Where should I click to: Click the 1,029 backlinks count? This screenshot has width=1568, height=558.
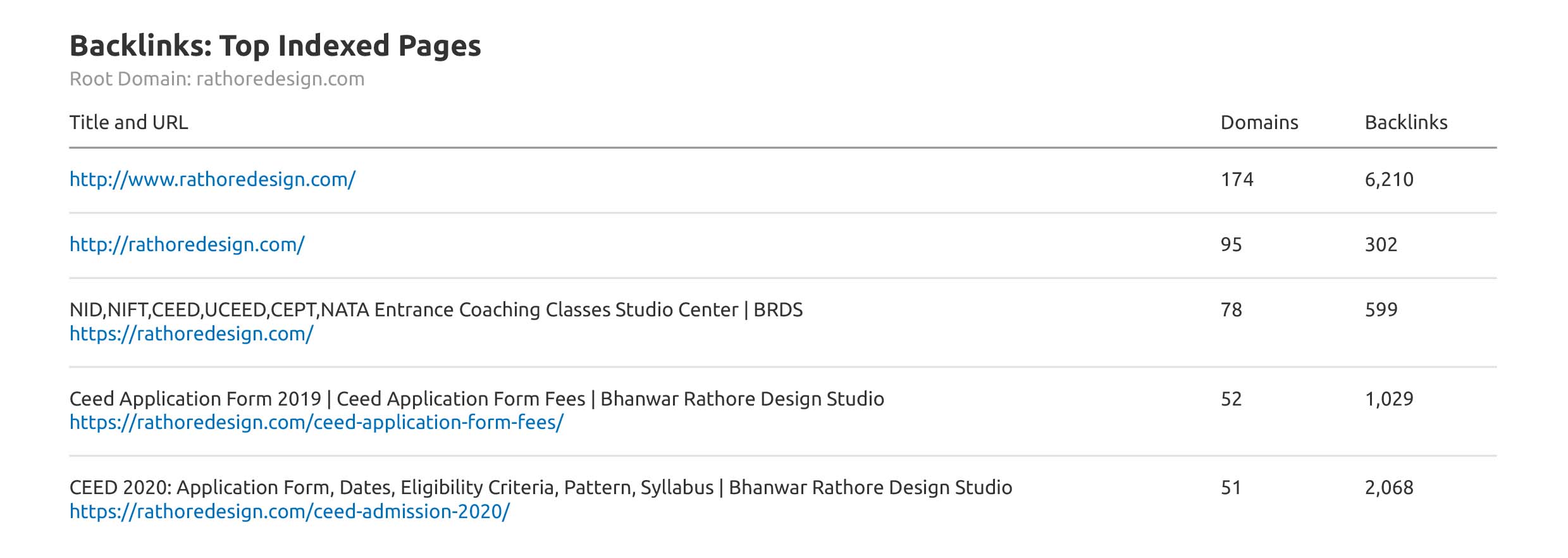tap(1388, 399)
